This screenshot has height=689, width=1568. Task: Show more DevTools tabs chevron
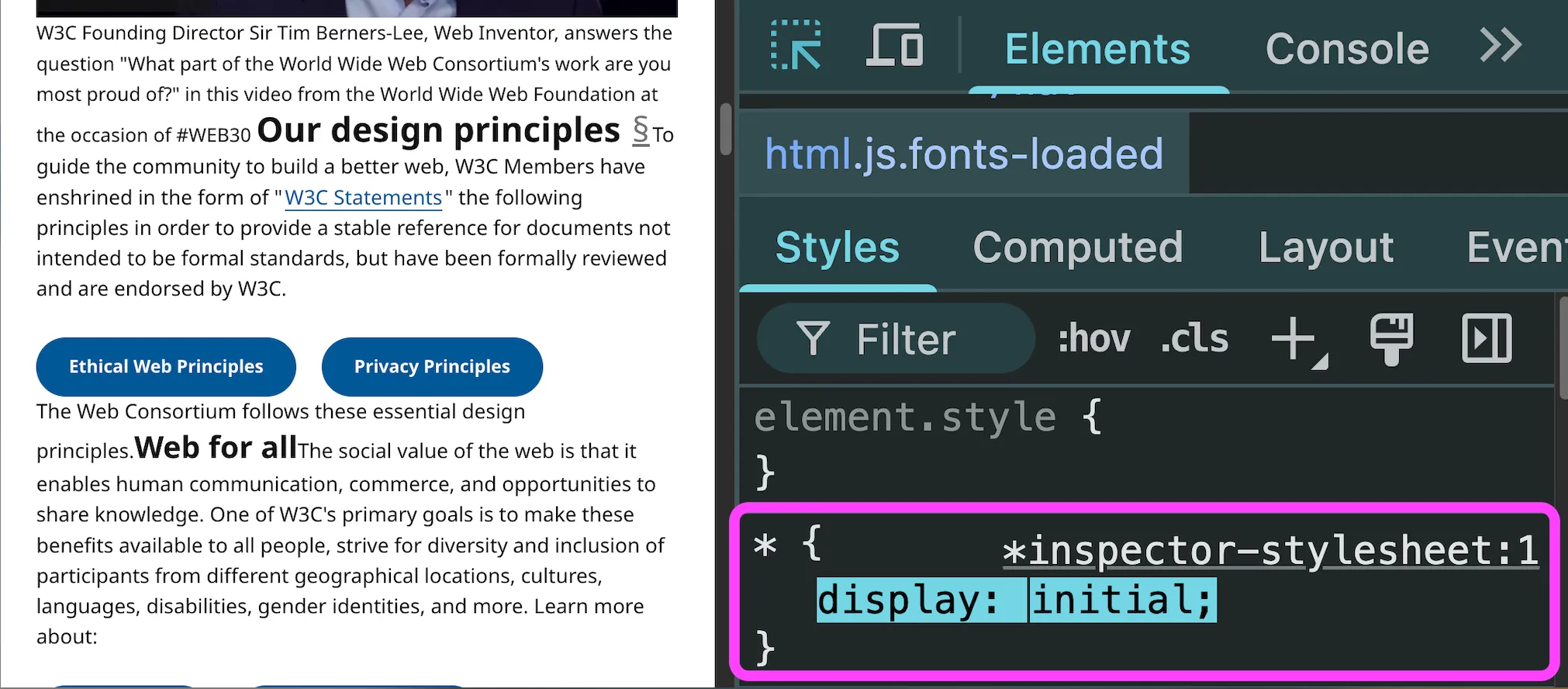(1500, 47)
